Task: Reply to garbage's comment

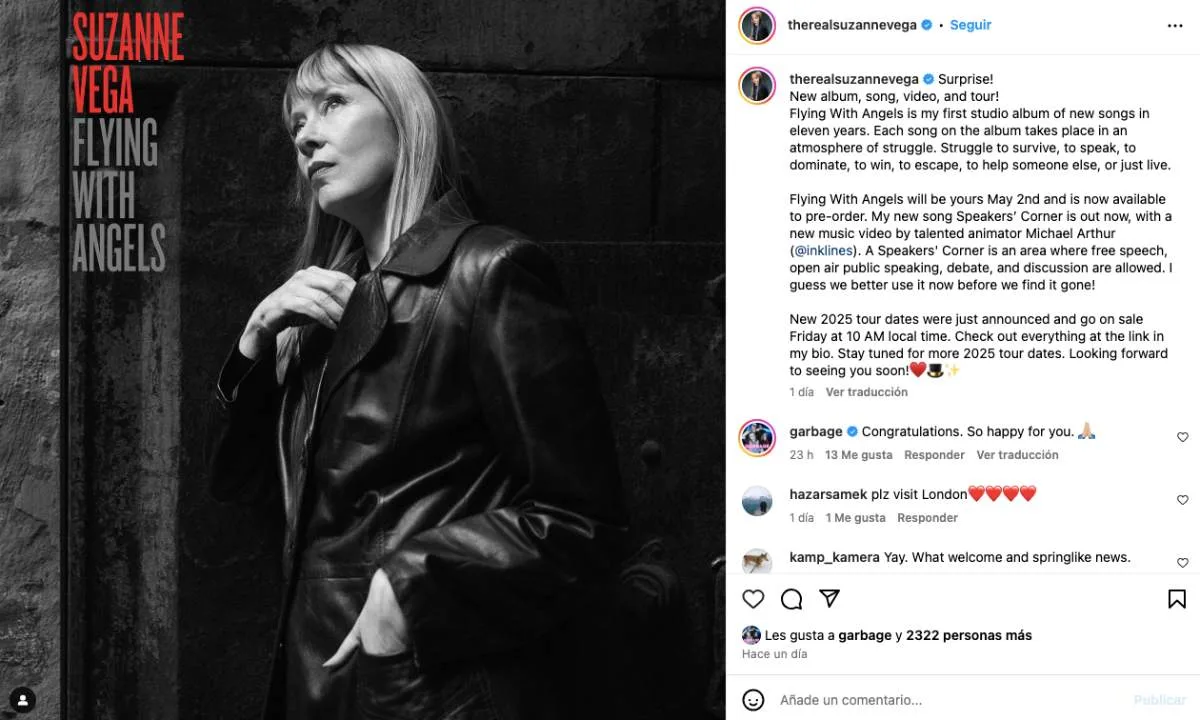Action: [934, 455]
